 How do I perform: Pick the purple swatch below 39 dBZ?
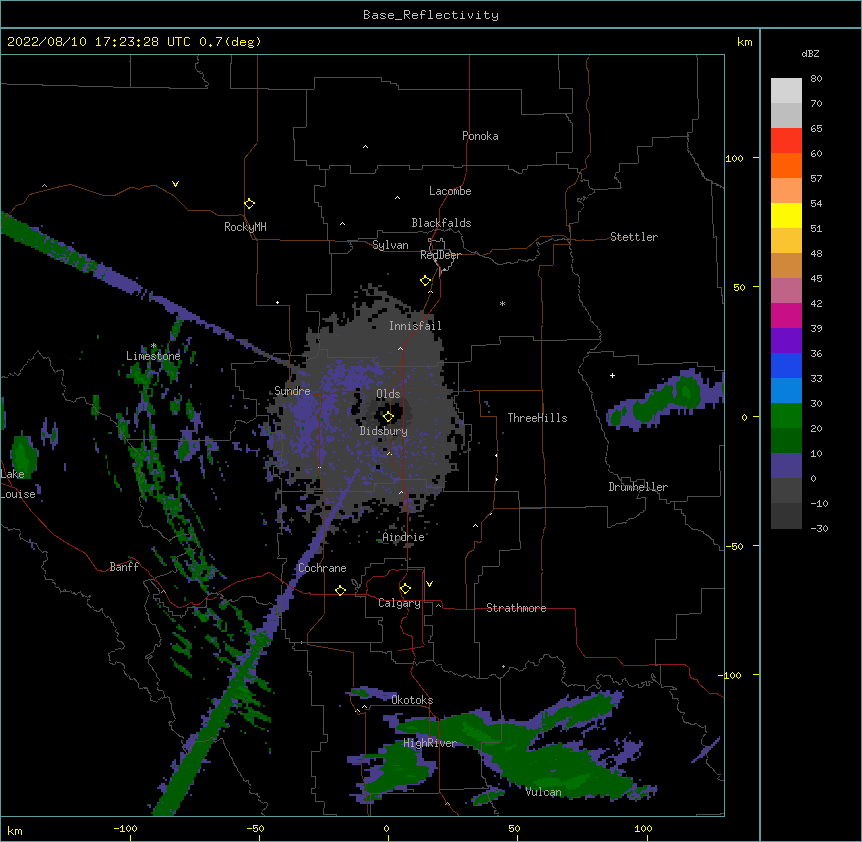coord(786,340)
